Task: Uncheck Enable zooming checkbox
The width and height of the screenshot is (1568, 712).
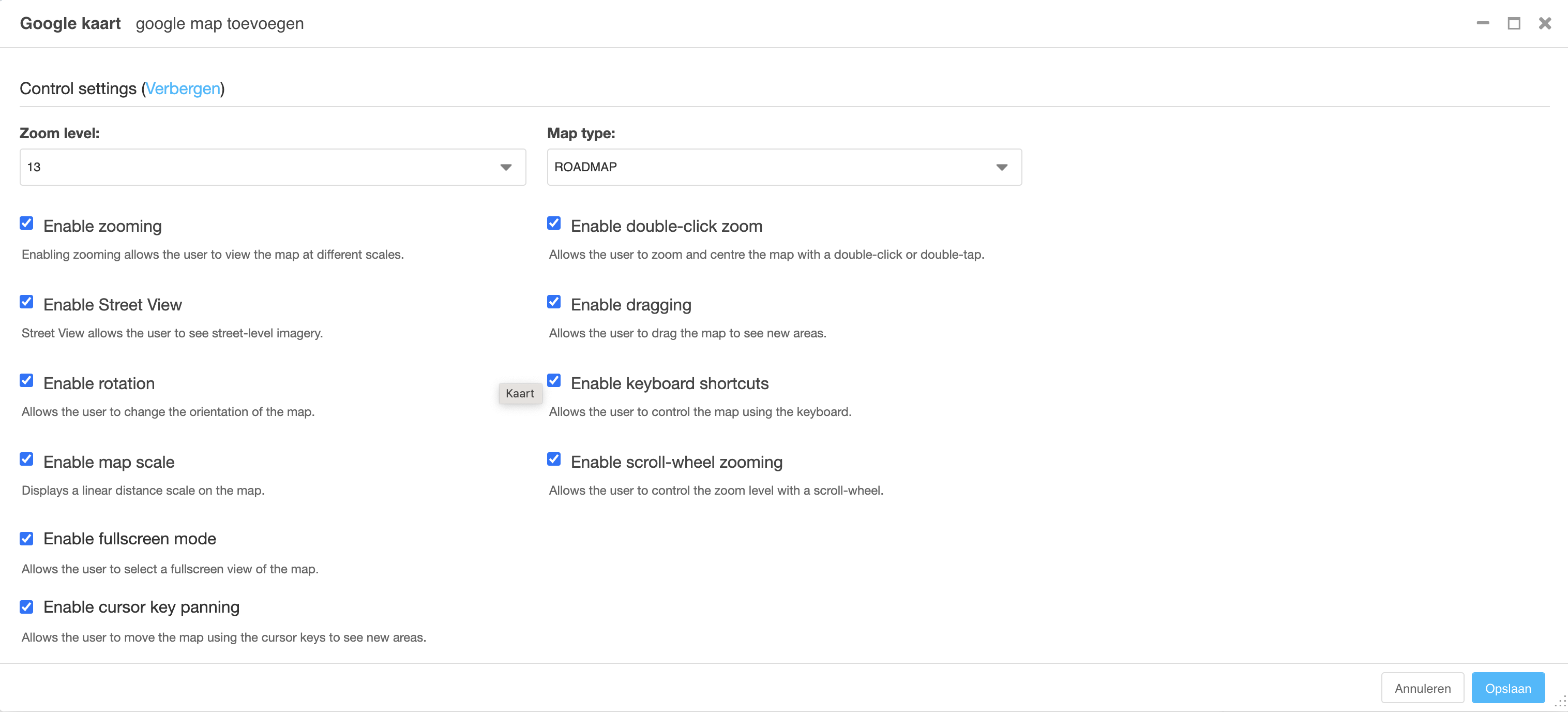Action: tap(26, 224)
